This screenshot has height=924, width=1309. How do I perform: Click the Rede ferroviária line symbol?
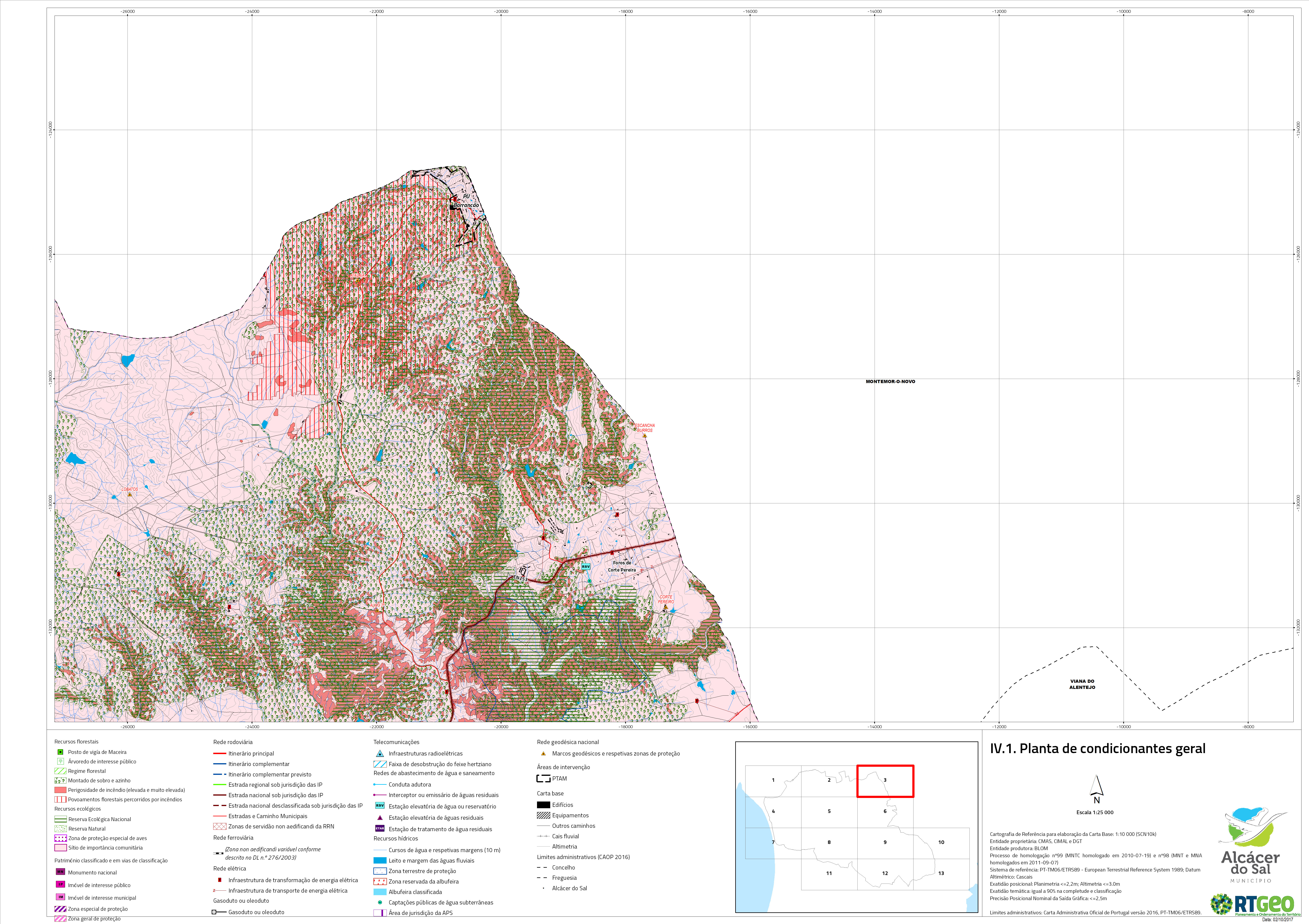pyautogui.click(x=218, y=853)
